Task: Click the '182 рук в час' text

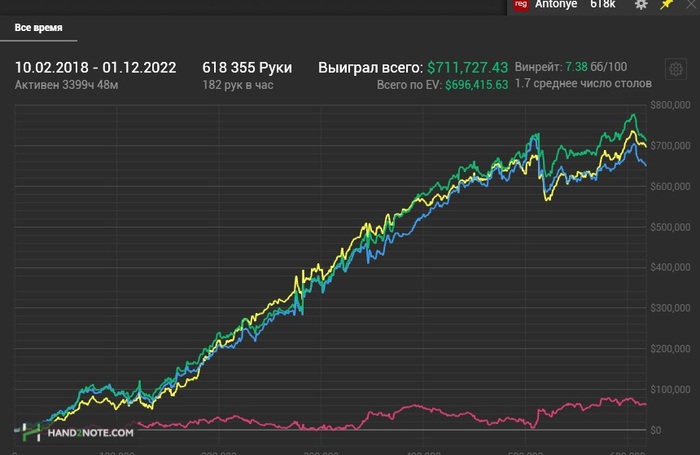Action: click(x=238, y=85)
